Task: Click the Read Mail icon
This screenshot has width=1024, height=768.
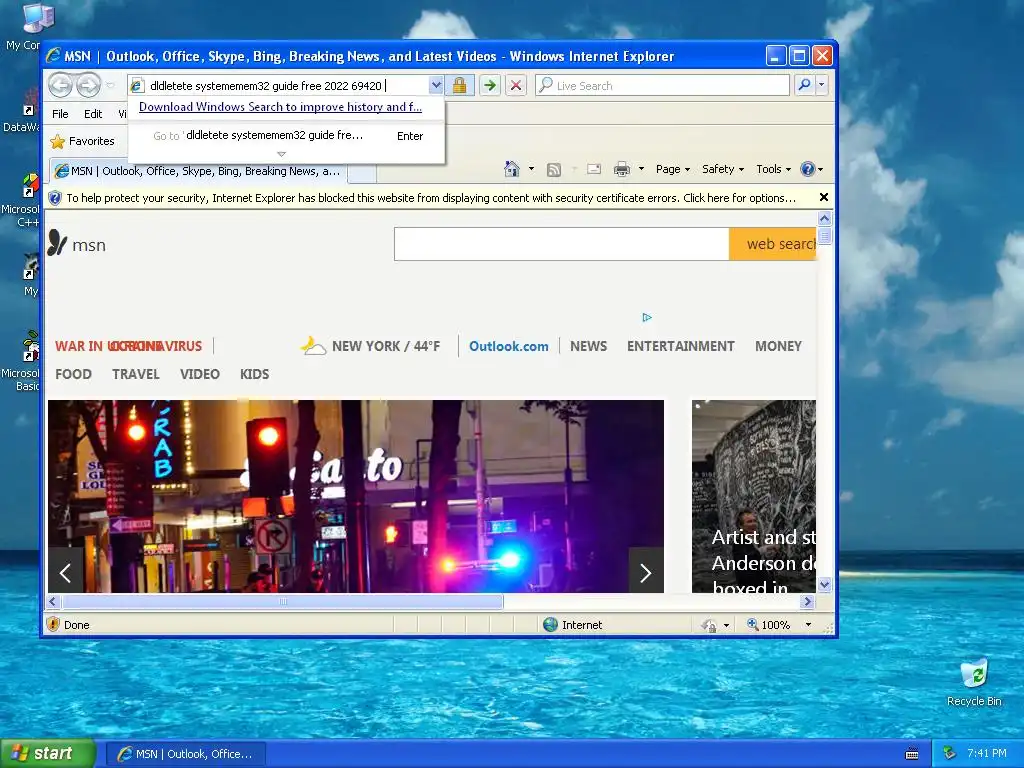Action: [594, 169]
